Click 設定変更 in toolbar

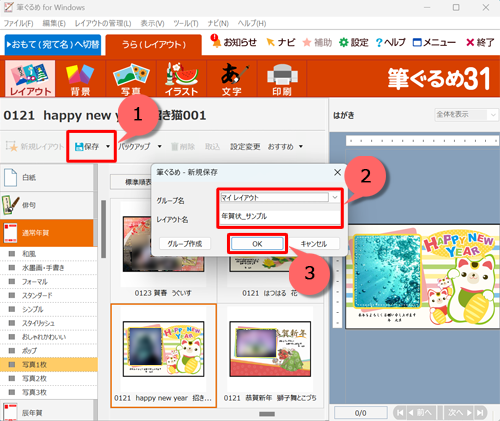pos(245,146)
